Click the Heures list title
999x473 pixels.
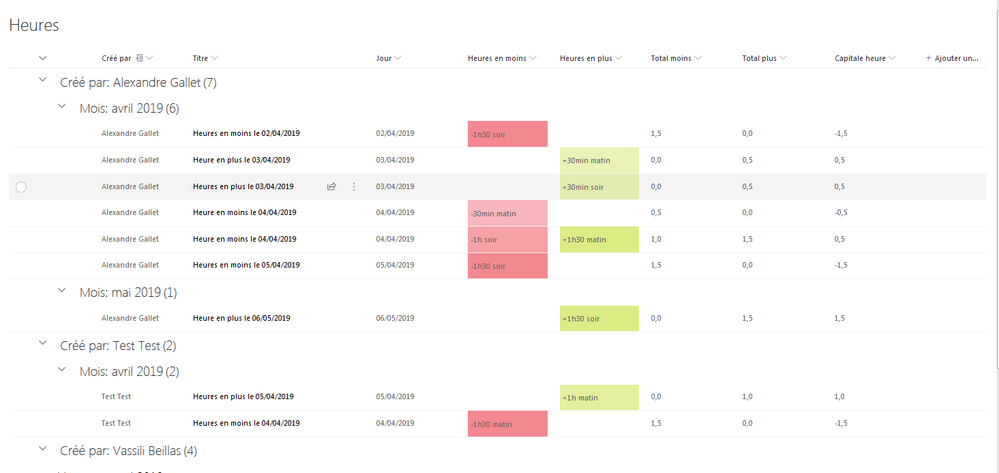coord(34,25)
